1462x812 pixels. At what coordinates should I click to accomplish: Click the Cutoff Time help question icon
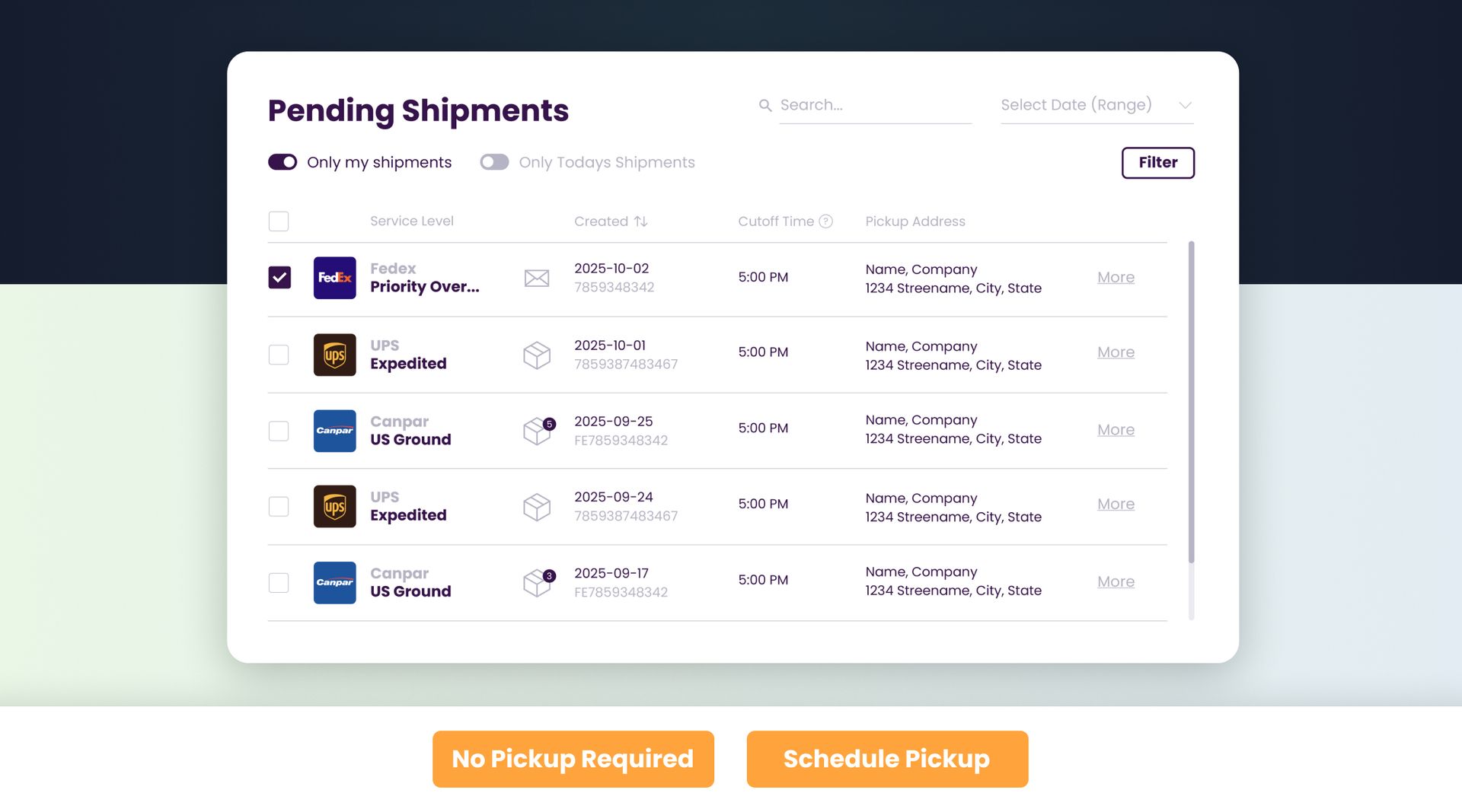[x=825, y=221]
